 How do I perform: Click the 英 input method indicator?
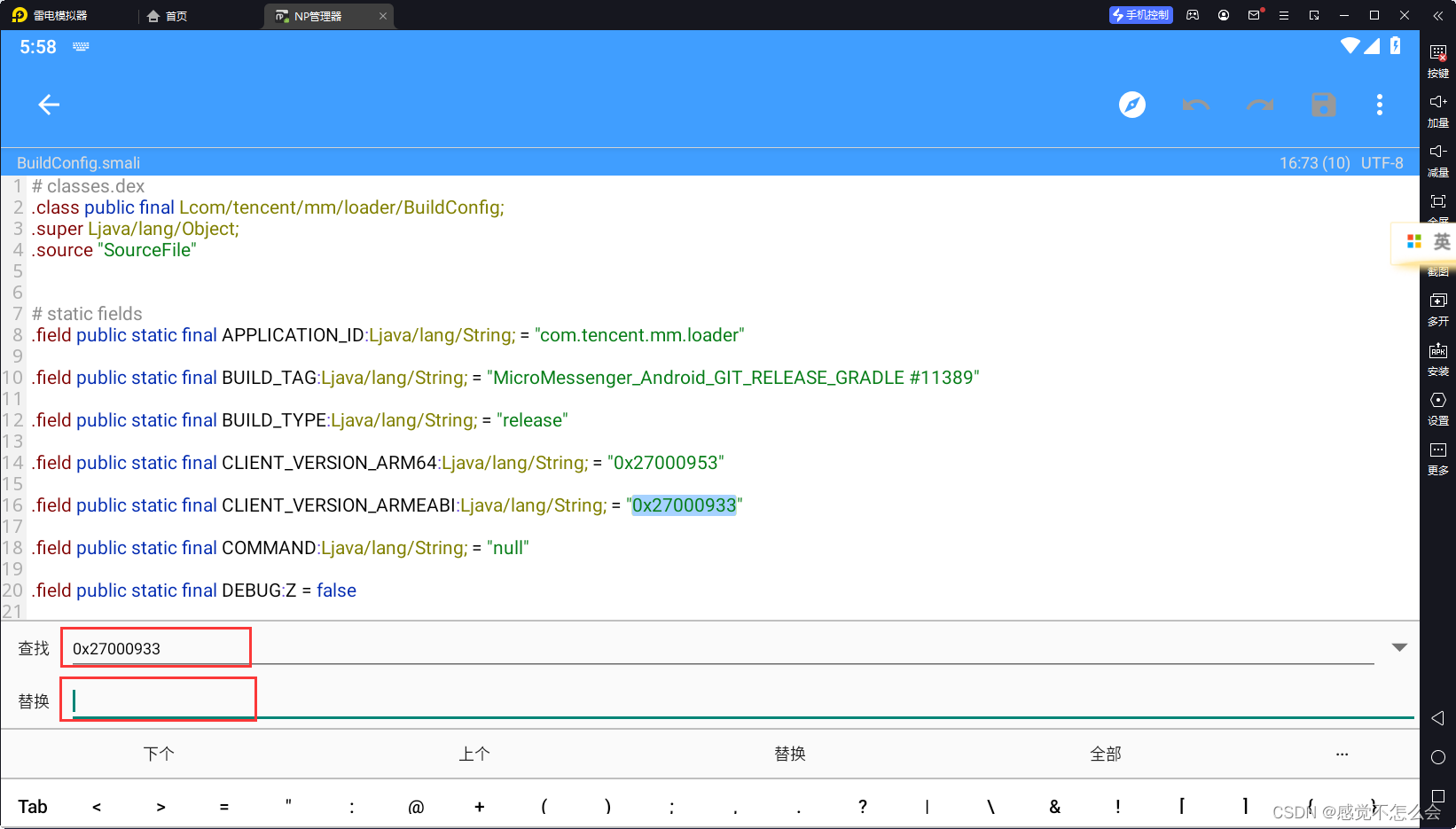point(1442,241)
